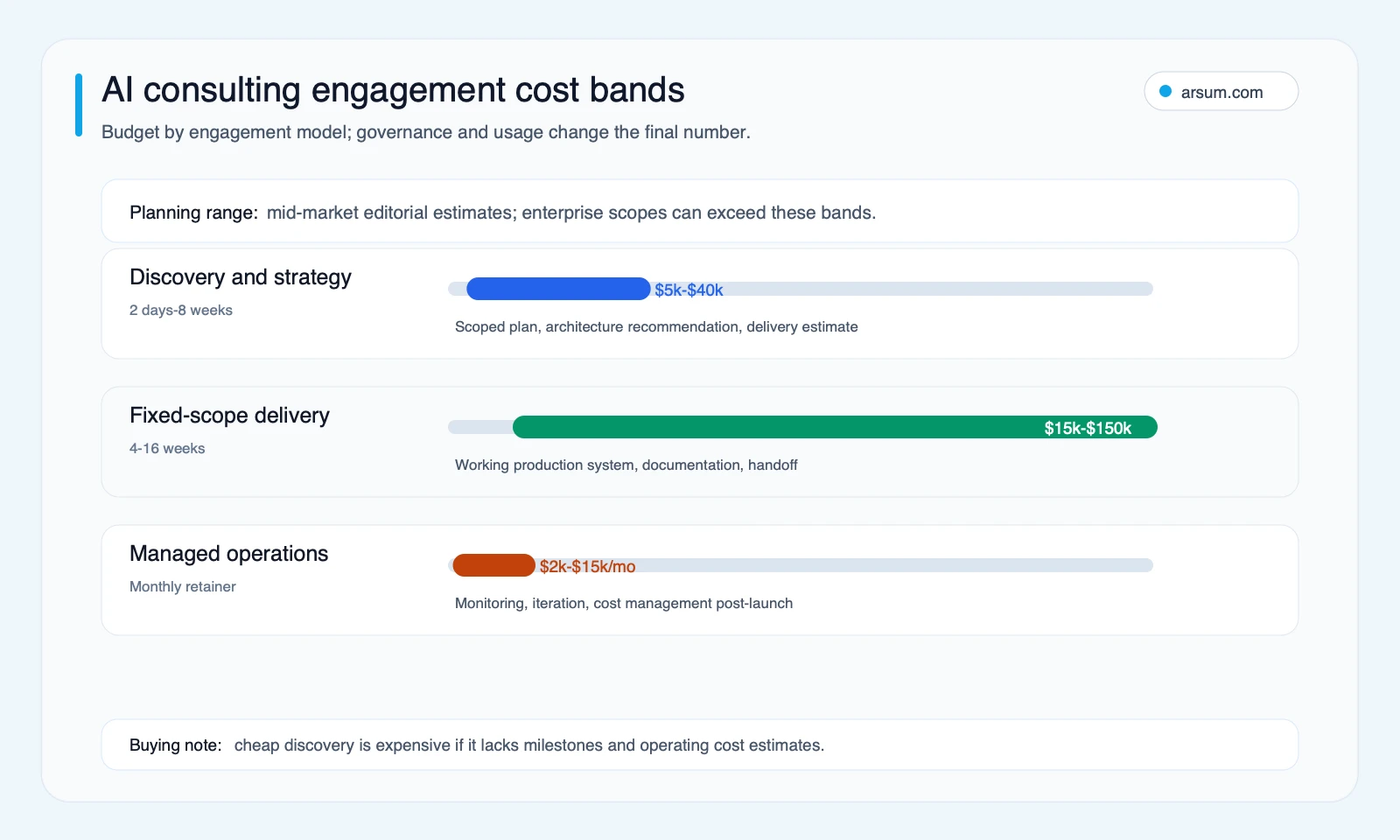Click the 'Planning range:' label
This screenshot has width=1400, height=840.
click(x=193, y=213)
